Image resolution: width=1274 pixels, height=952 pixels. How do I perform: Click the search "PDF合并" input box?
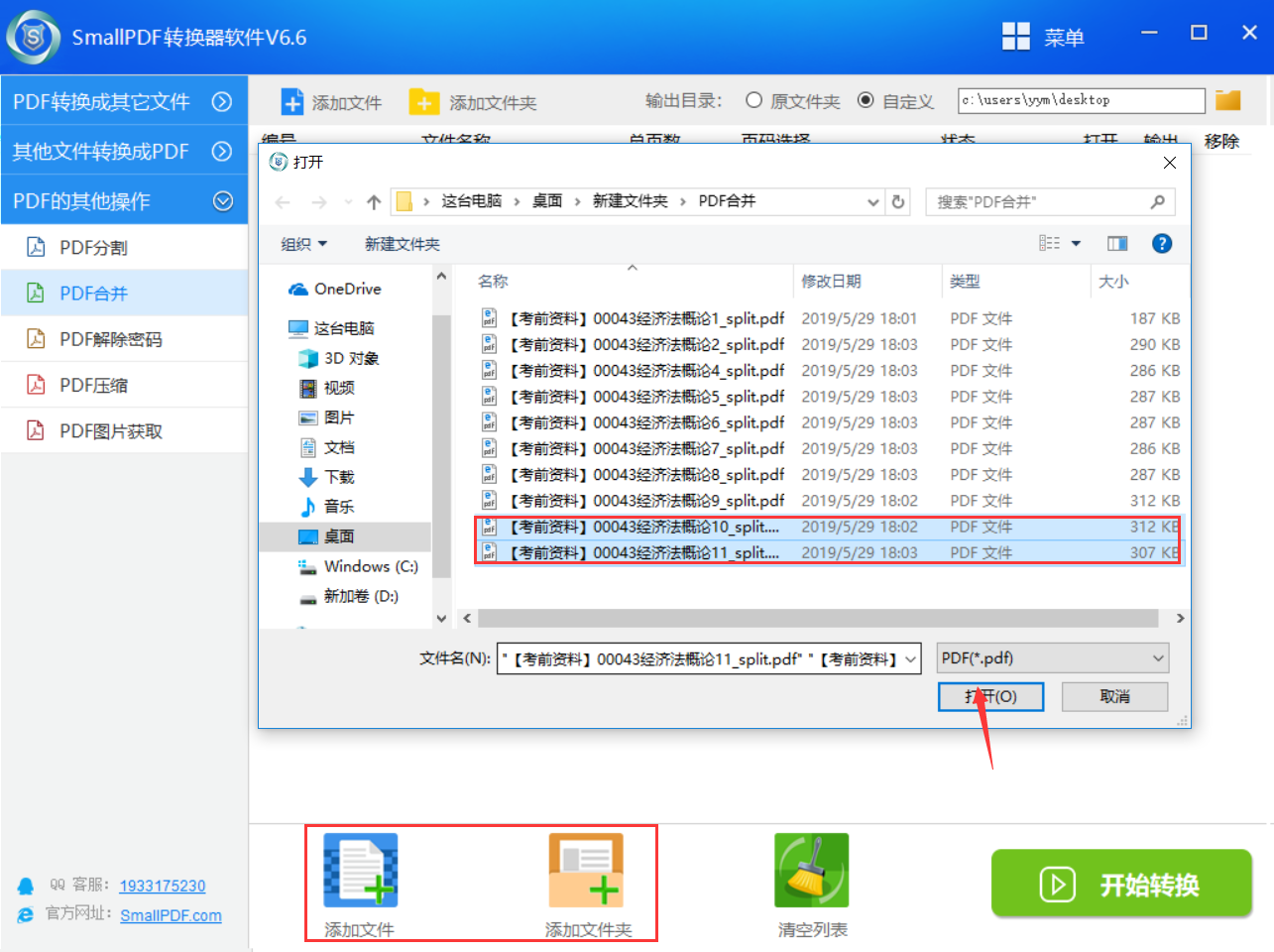(1036, 201)
